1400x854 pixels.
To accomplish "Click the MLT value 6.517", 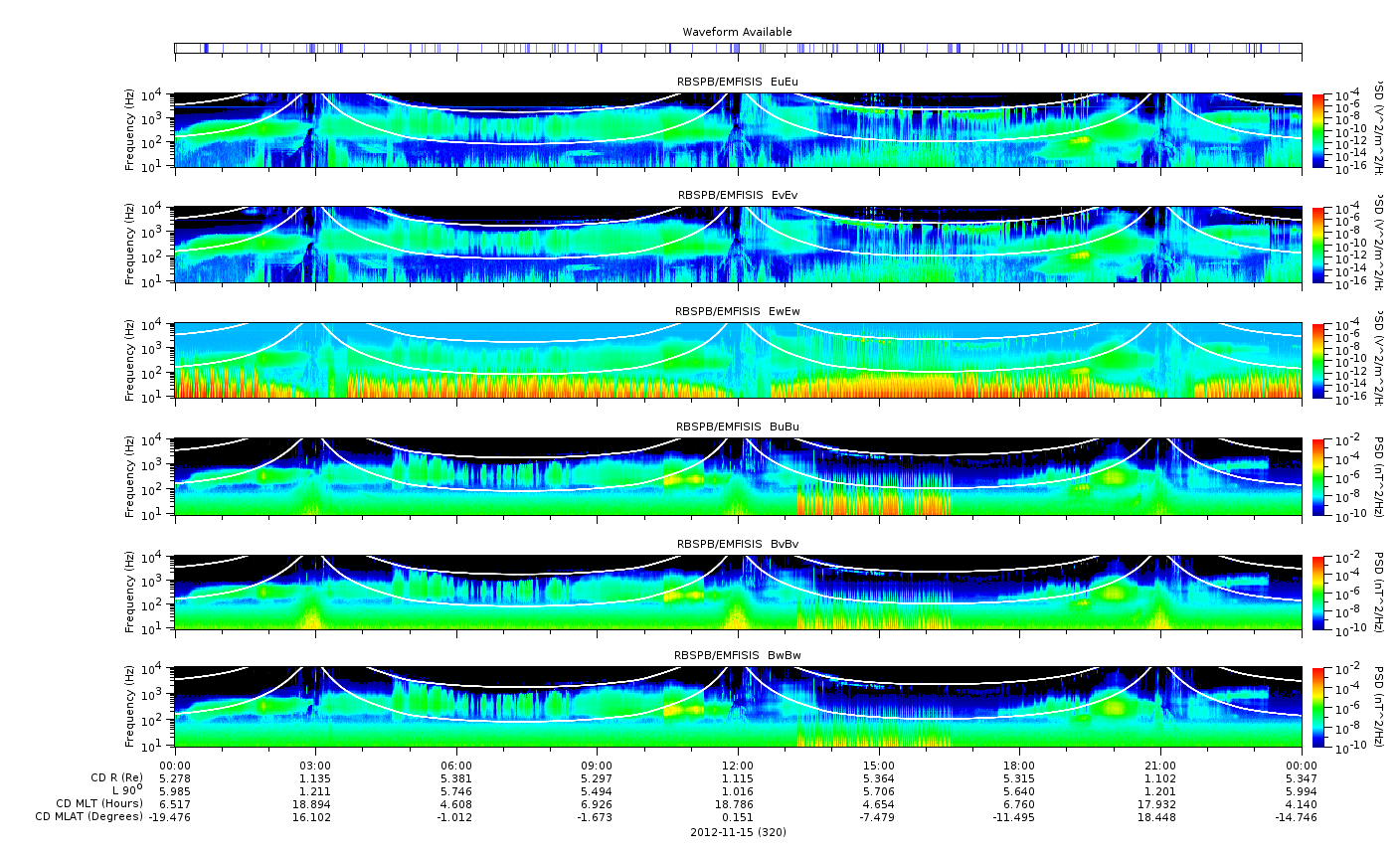I will (x=175, y=804).
